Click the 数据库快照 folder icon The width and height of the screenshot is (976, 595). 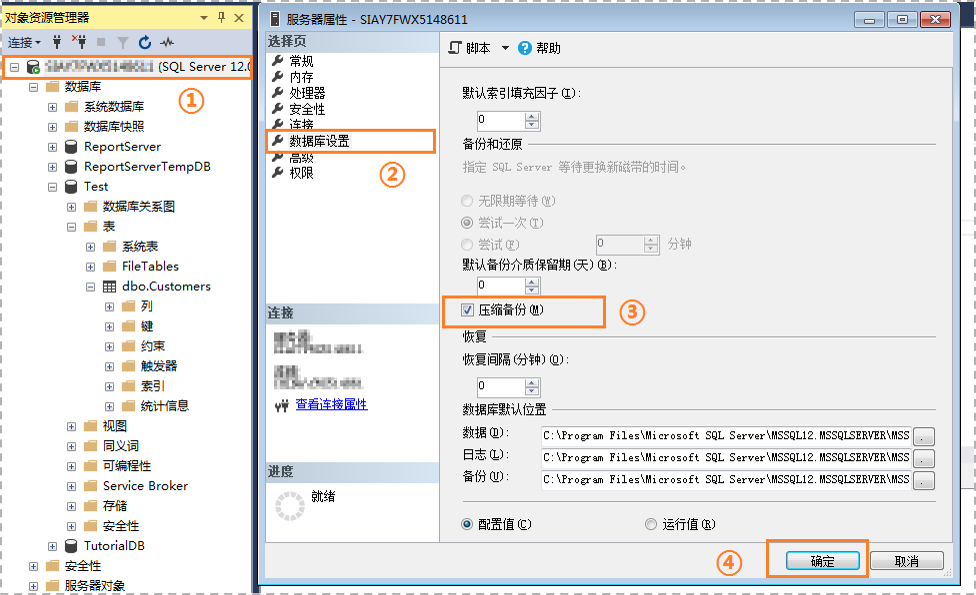72,126
